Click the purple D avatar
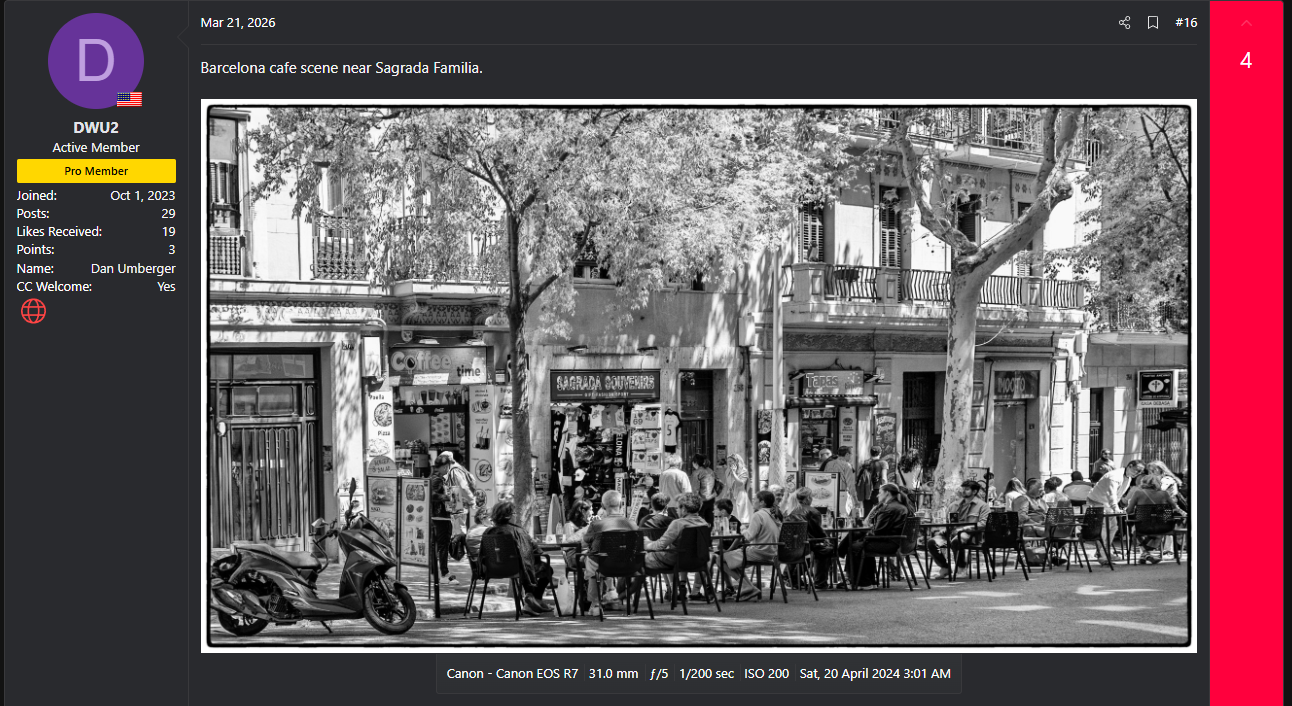 pos(96,61)
